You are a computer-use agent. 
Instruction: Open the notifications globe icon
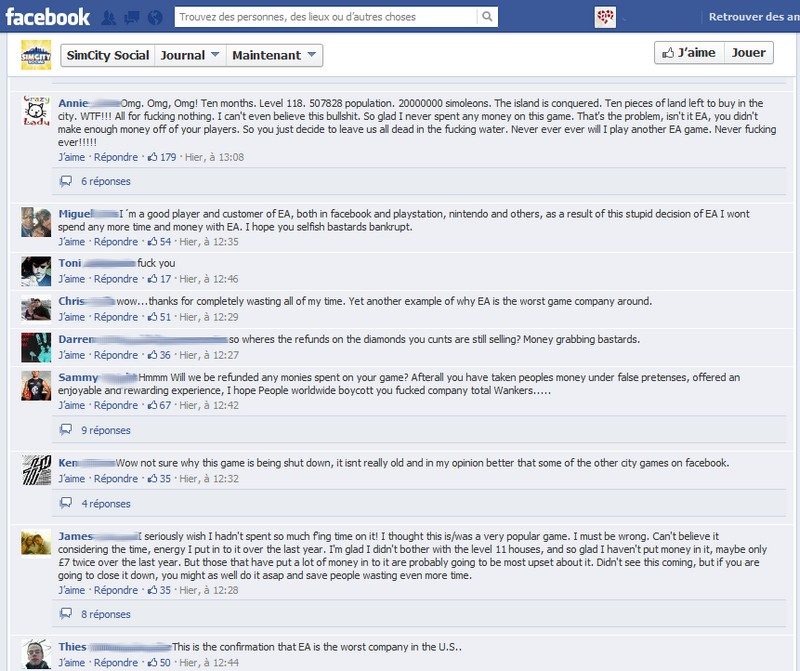pos(155,17)
